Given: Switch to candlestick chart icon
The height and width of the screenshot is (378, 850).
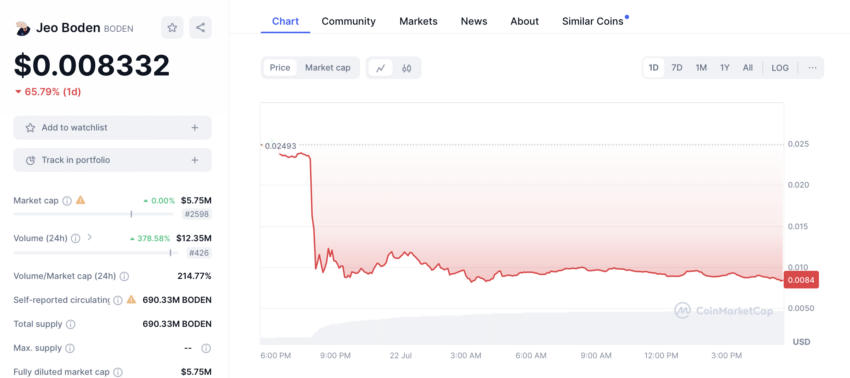Looking at the screenshot, I should (407, 68).
